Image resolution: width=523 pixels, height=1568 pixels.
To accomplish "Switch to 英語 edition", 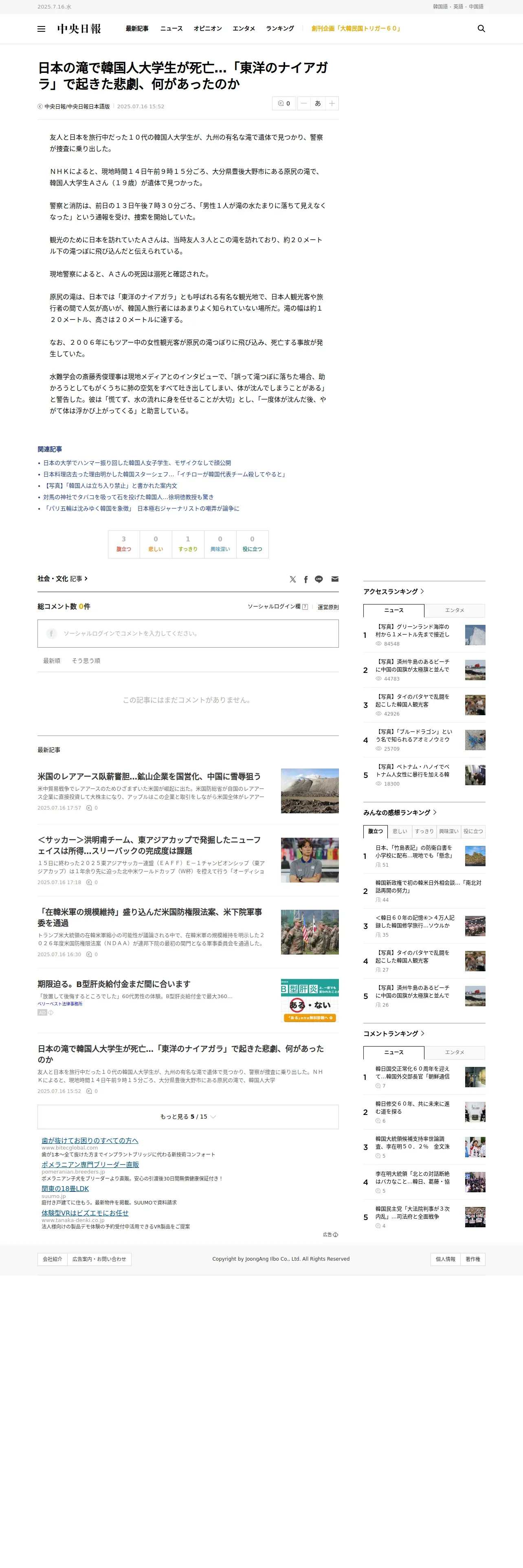I will [x=459, y=7].
